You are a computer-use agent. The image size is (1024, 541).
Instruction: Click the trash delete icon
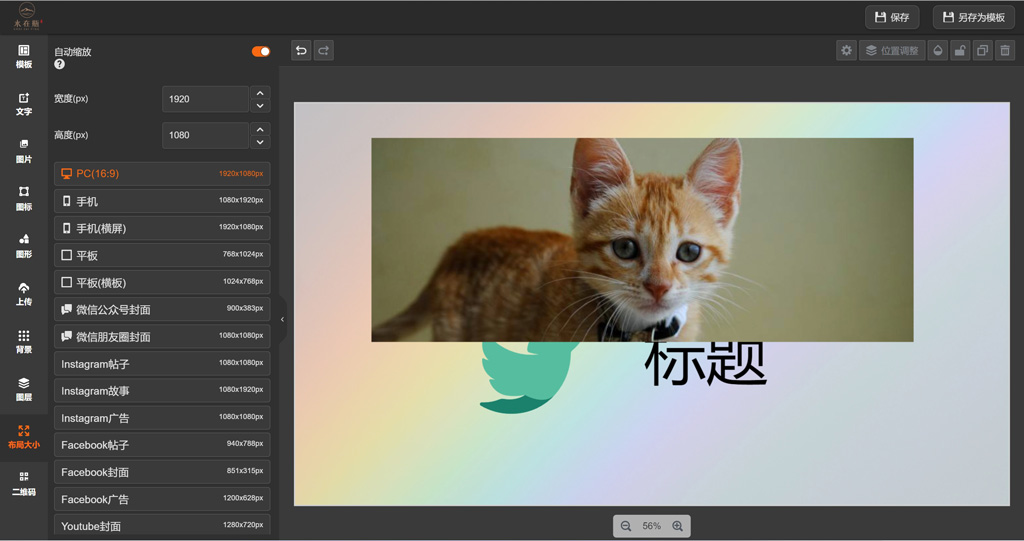tap(1005, 50)
